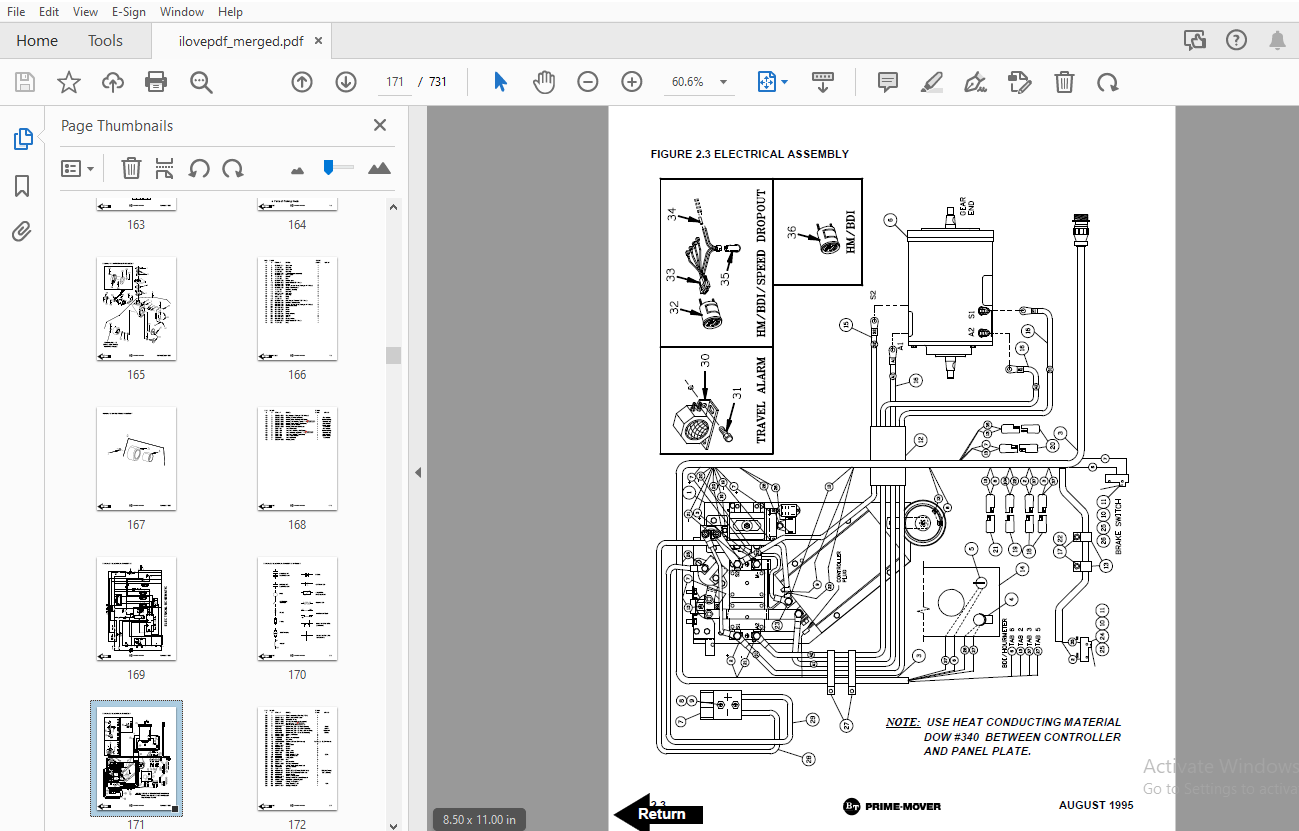Open the Edit menu
1299x831 pixels.
pyautogui.click(x=49, y=12)
